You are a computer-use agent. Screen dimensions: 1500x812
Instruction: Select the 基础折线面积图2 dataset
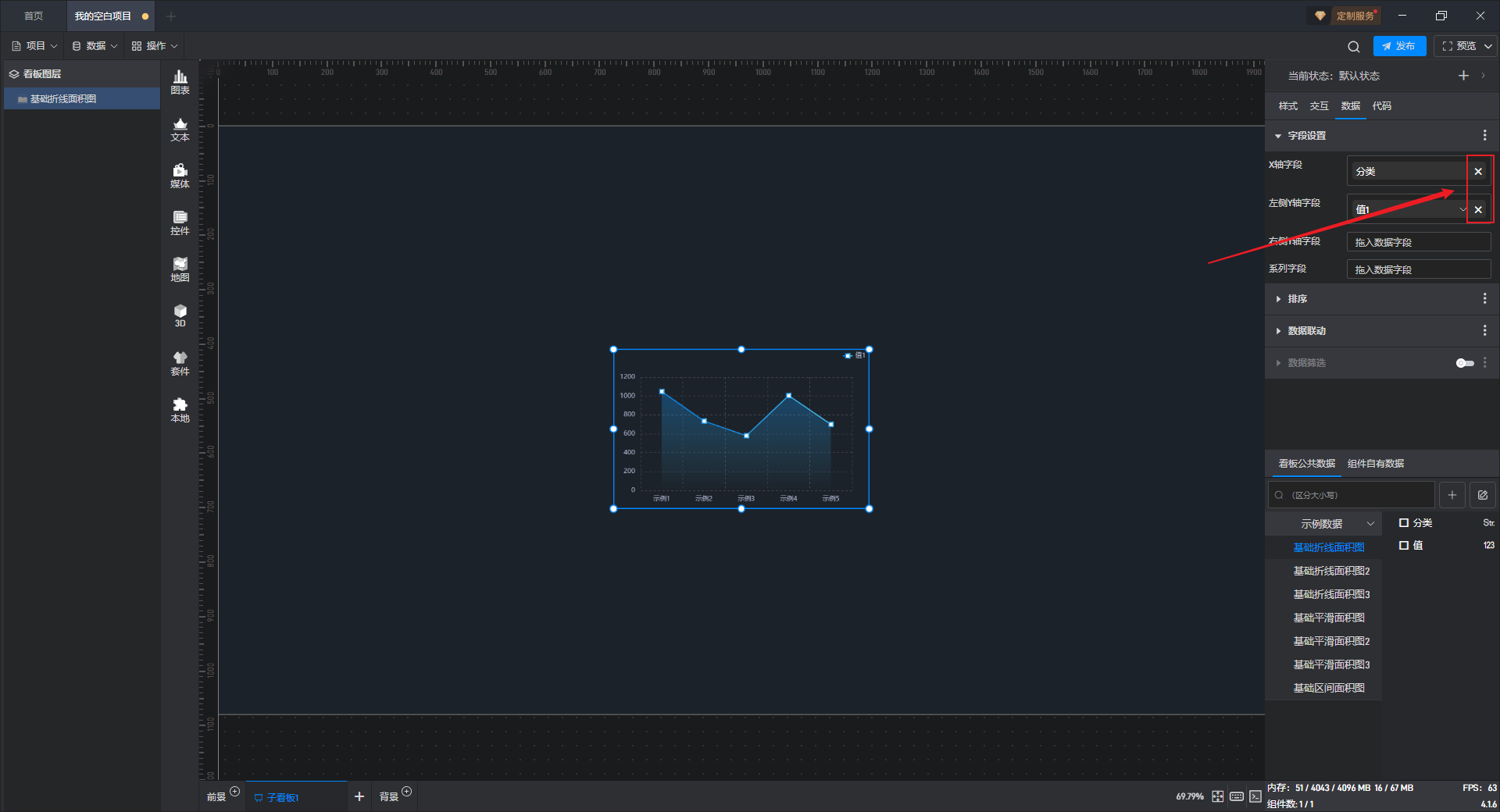click(x=1331, y=572)
